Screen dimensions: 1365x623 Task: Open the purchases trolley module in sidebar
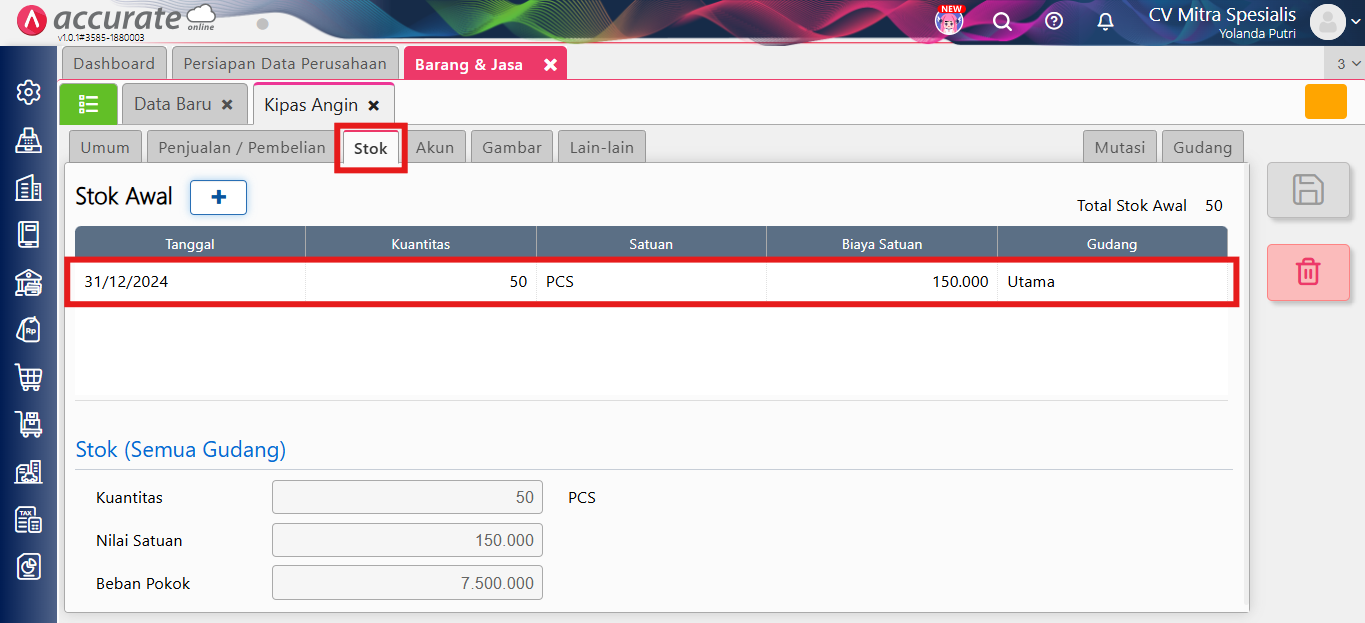click(x=27, y=424)
